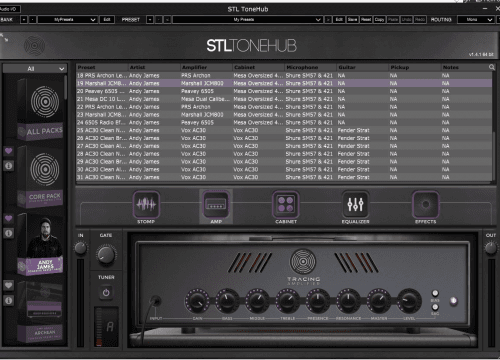Click the circular STL logo in header
This screenshot has width=500, height=360.
click(34, 46)
